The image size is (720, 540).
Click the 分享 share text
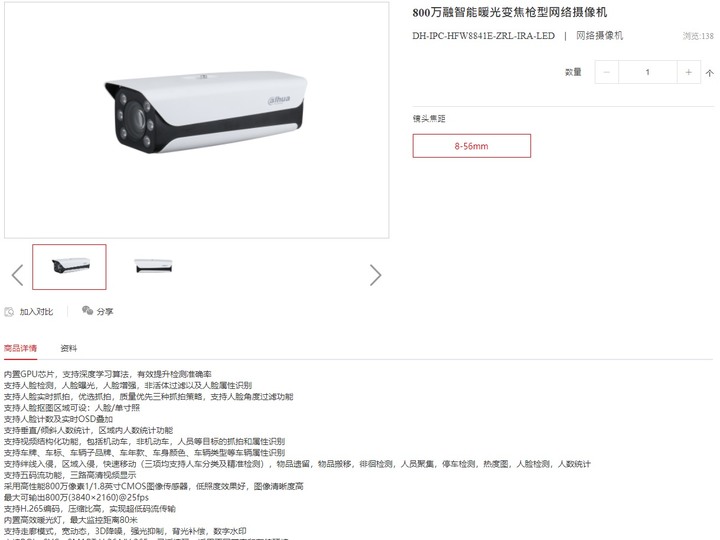[105, 311]
